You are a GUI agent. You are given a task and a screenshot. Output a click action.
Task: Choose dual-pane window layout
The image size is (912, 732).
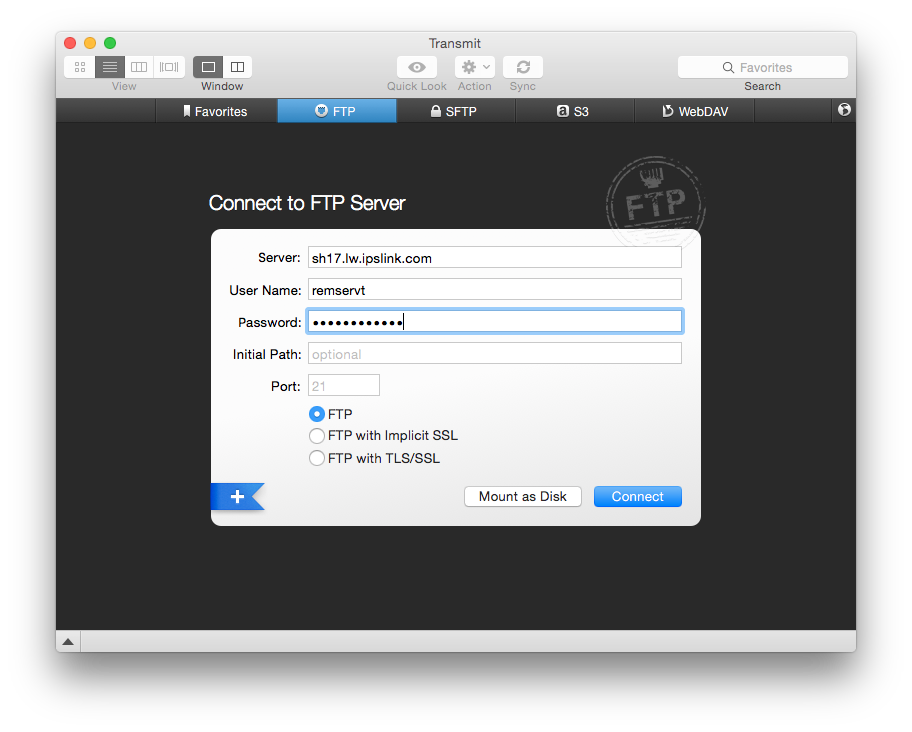coord(237,67)
